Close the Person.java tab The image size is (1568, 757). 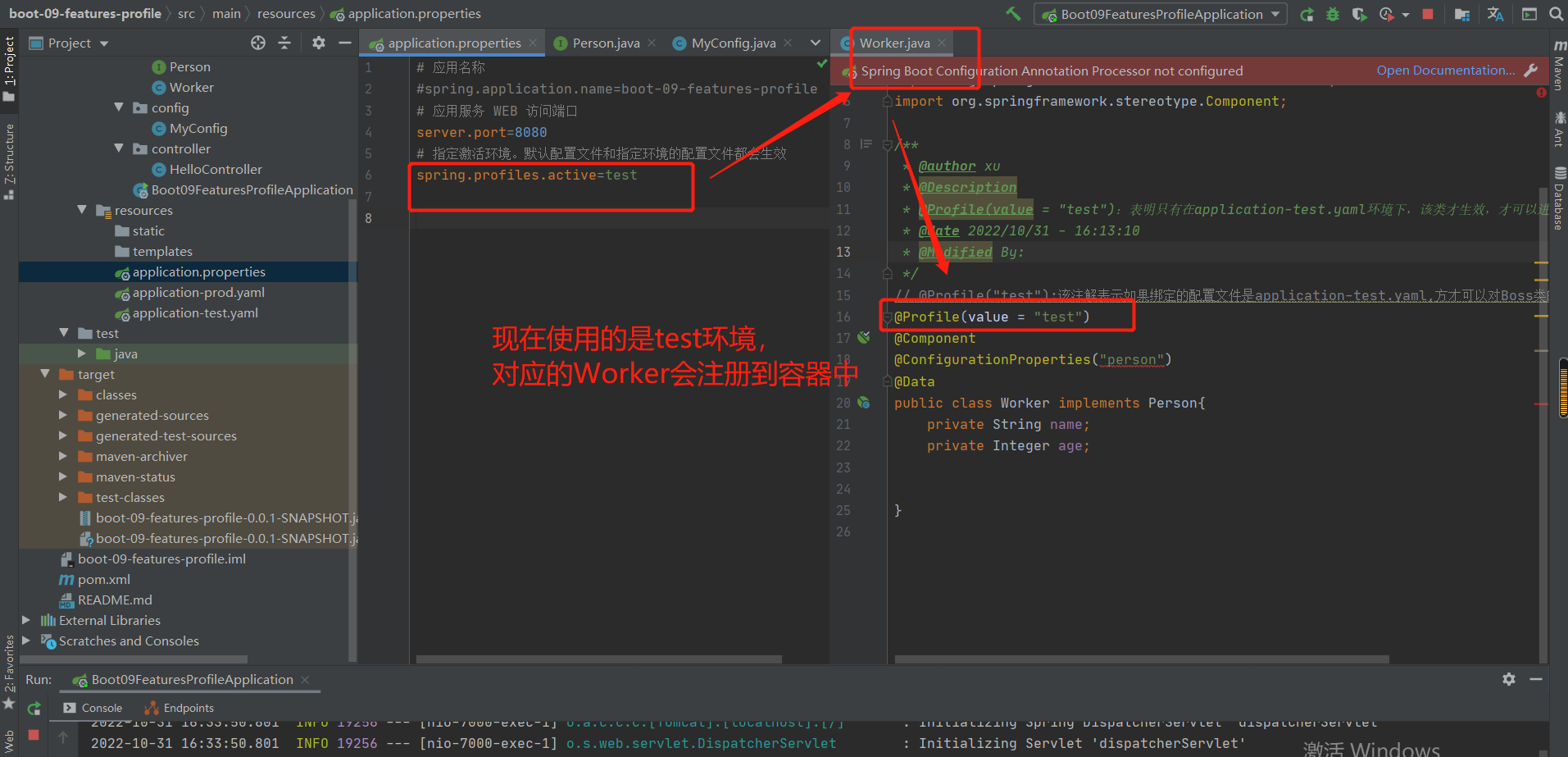point(652,43)
